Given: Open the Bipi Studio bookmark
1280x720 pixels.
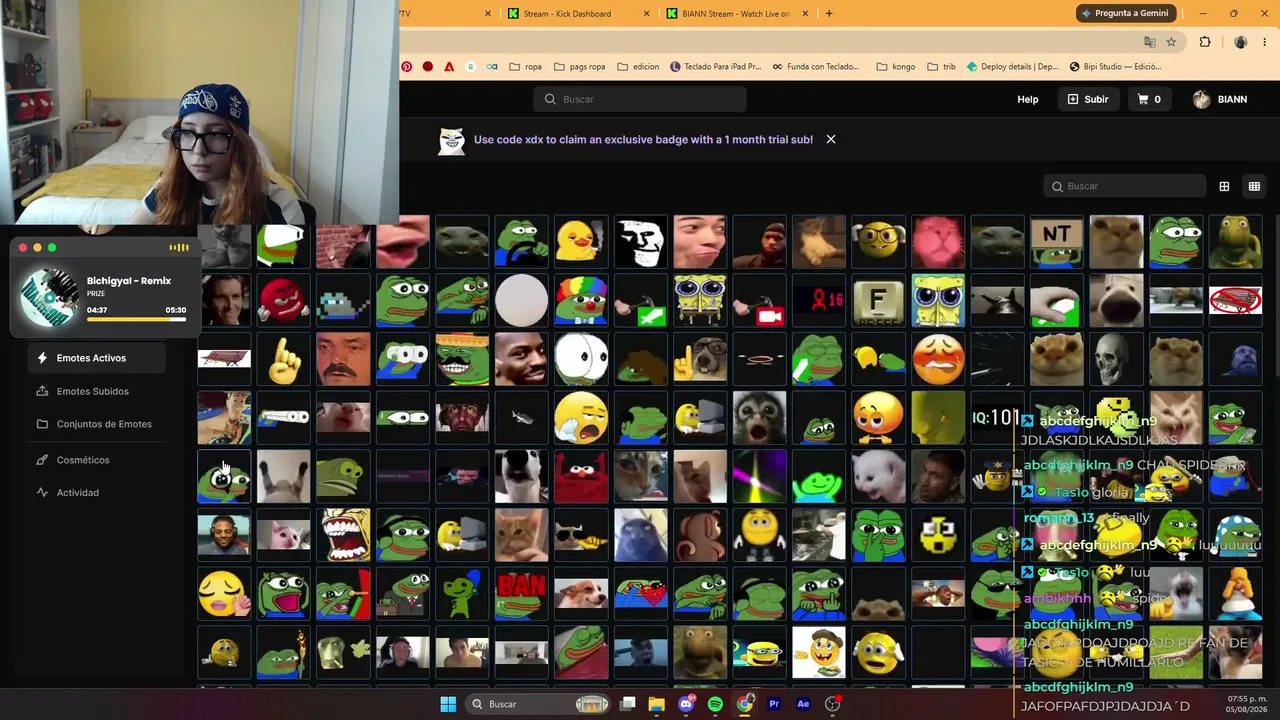Looking at the screenshot, I should coord(1115,67).
